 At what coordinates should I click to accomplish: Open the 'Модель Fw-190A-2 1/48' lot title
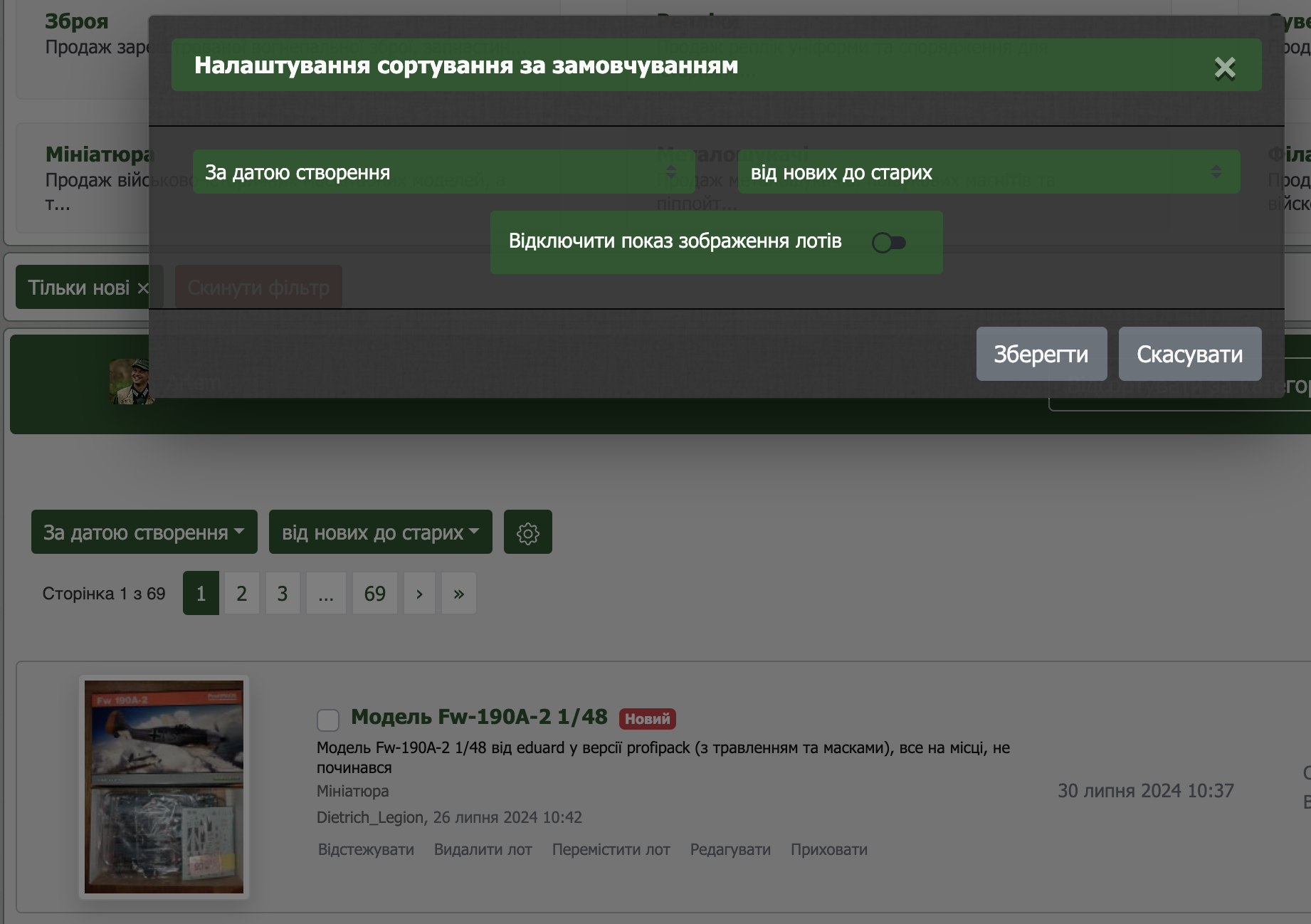click(479, 717)
